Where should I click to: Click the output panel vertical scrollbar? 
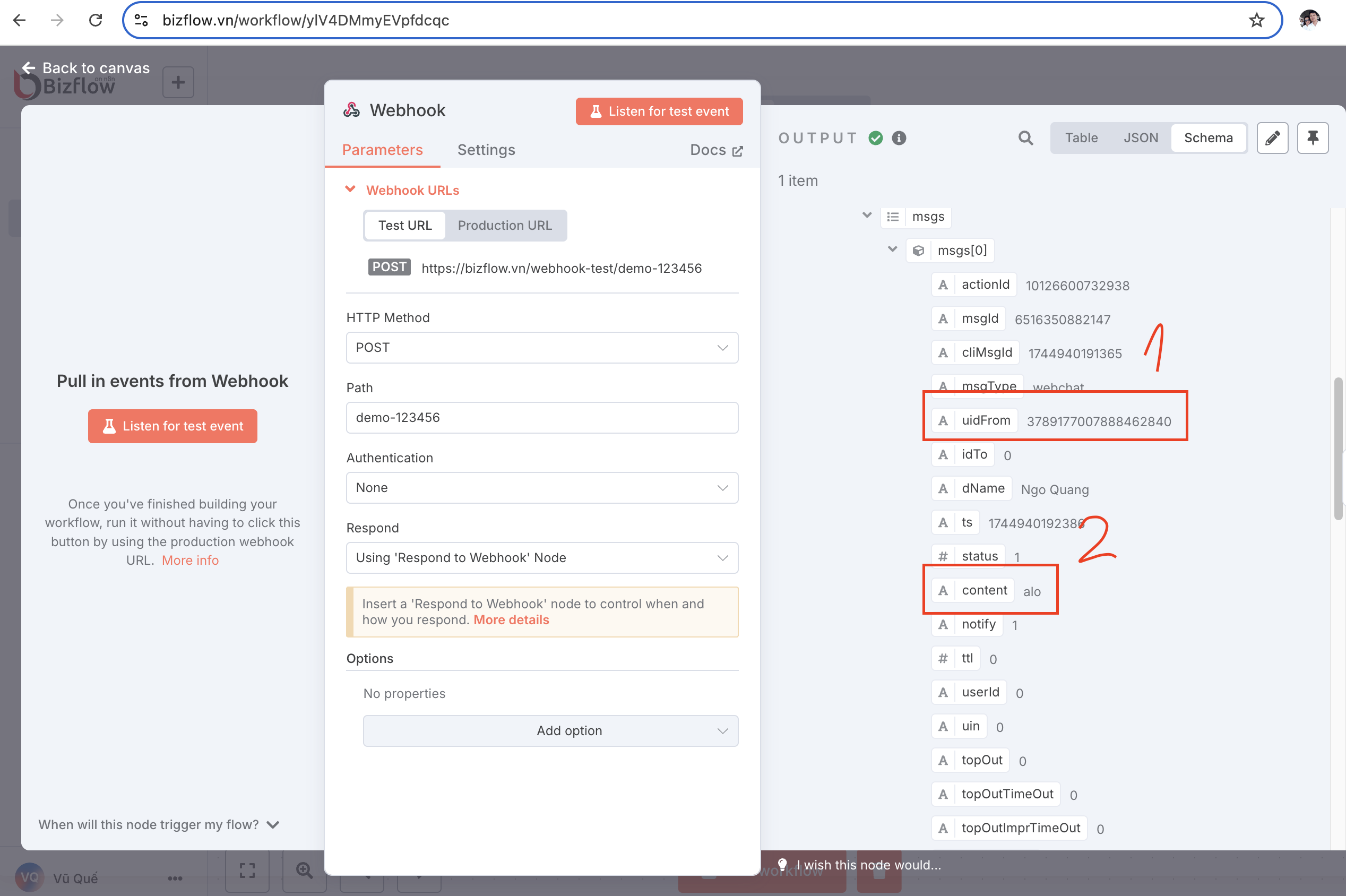coord(1338,448)
